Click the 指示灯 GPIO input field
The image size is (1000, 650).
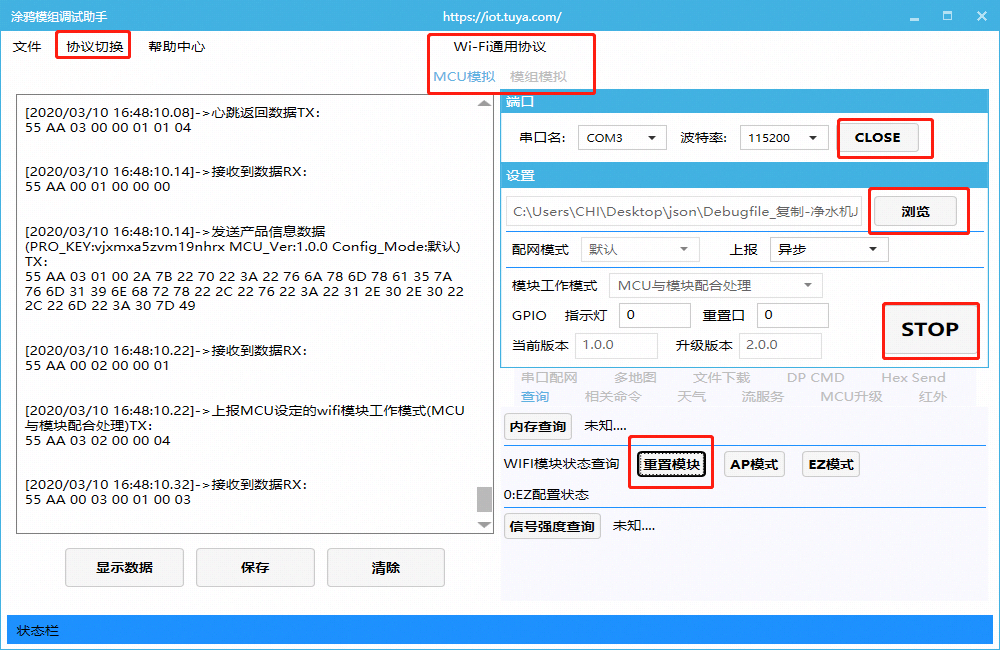pyautogui.click(x=655, y=316)
